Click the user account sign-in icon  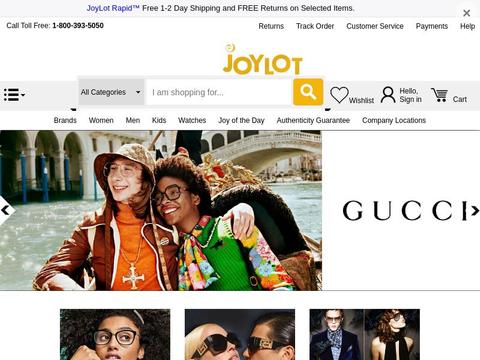pyautogui.click(x=388, y=95)
